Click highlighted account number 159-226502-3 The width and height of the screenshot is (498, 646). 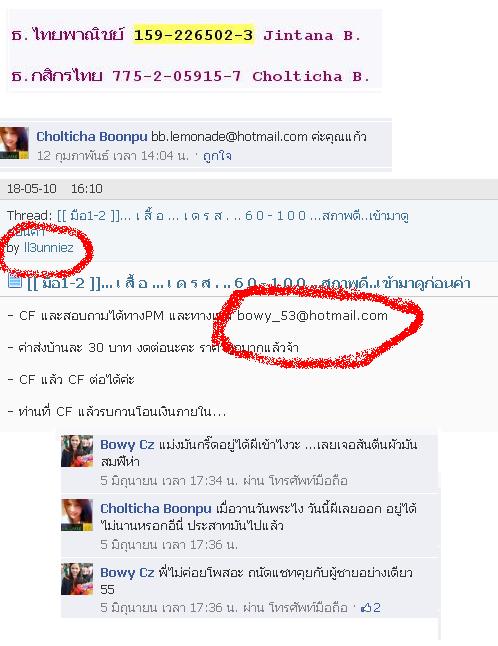[x=193, y=35]
